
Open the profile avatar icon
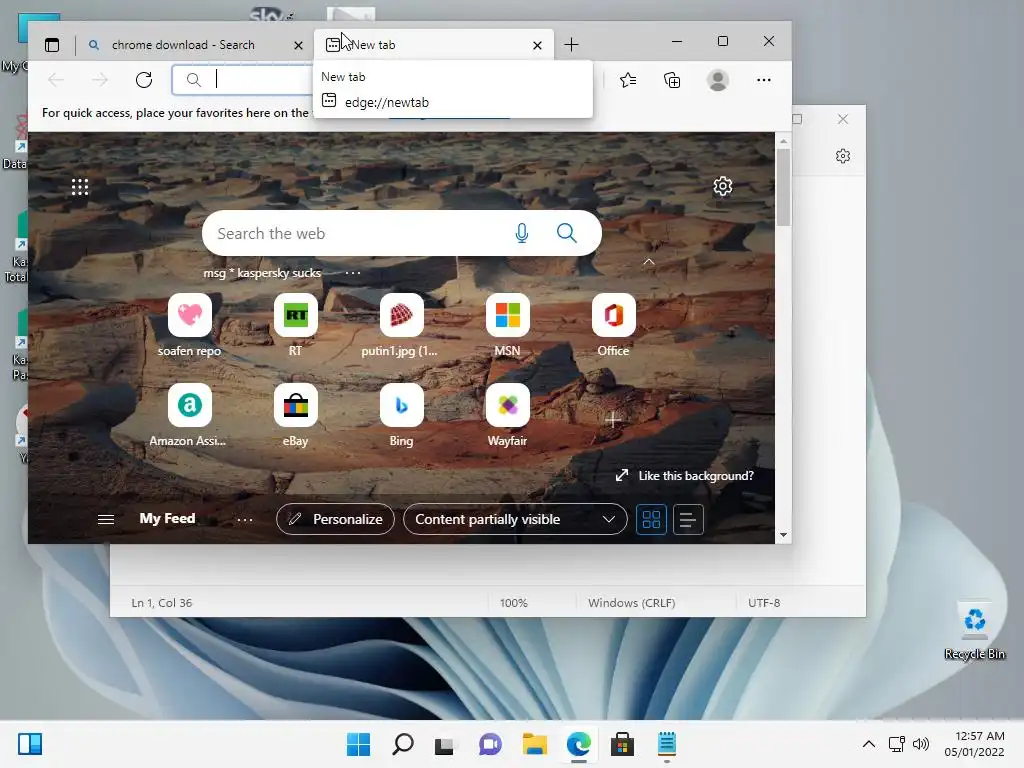coord(718,80)
